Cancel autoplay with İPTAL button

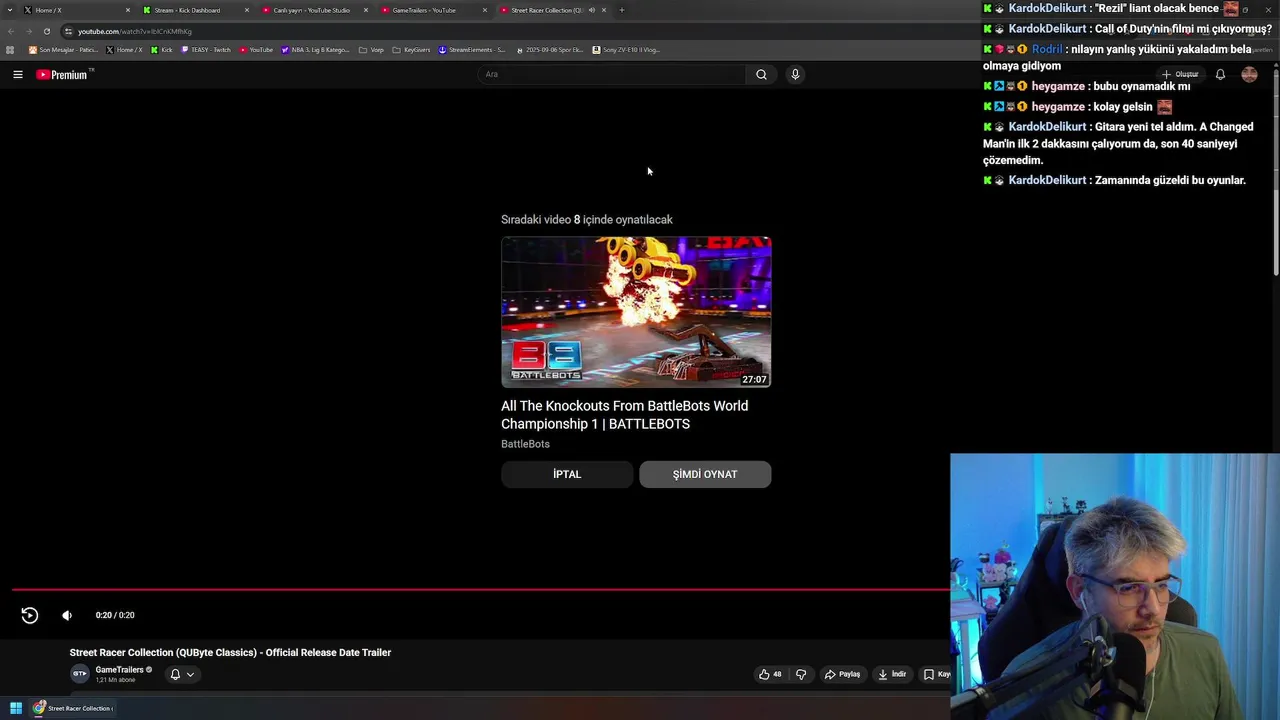coord(567,474)
